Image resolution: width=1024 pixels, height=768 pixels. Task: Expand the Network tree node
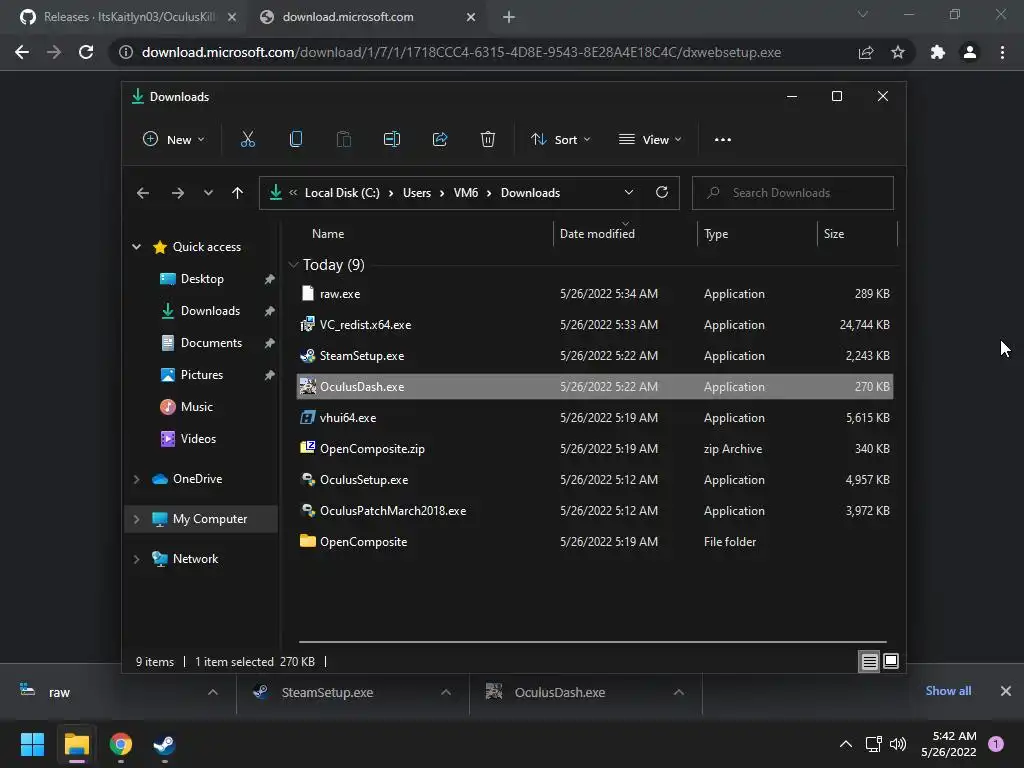(x=136, y=559)
